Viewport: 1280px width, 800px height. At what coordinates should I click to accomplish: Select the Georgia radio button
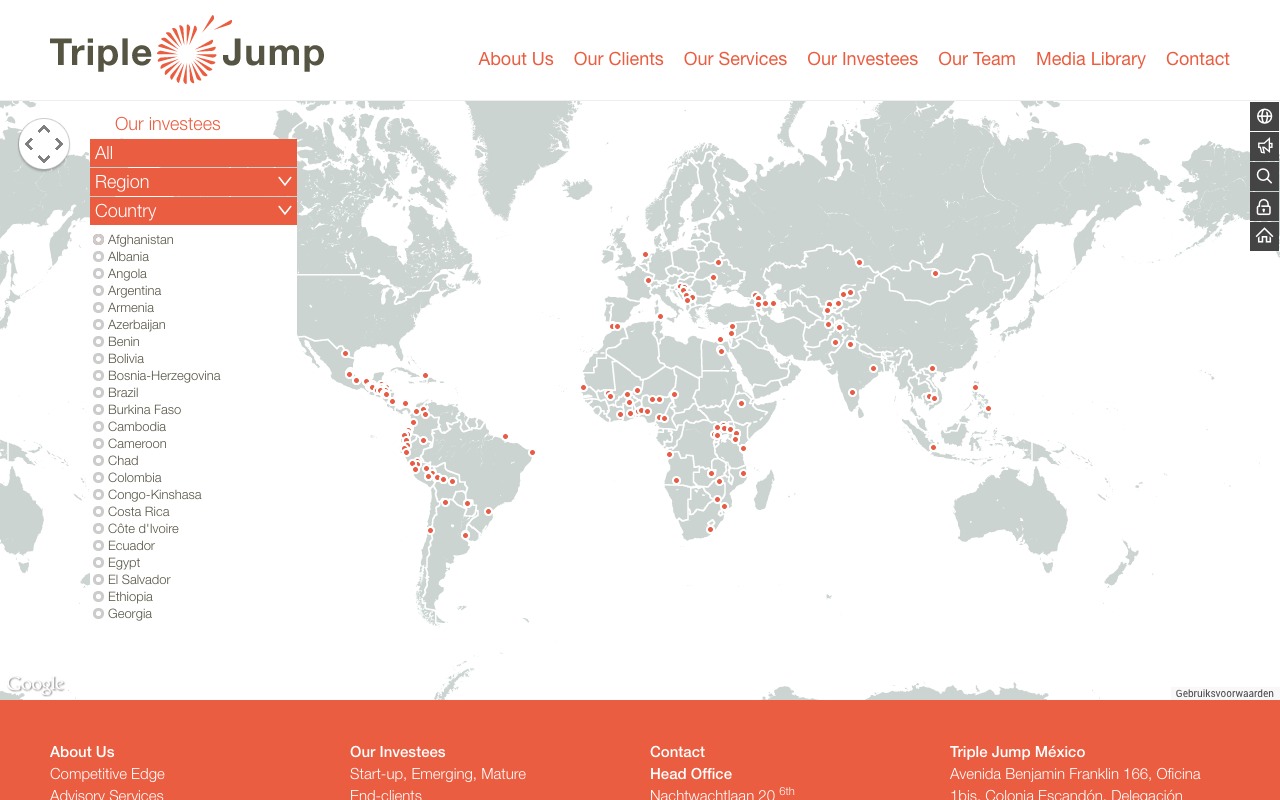(98, 614)
